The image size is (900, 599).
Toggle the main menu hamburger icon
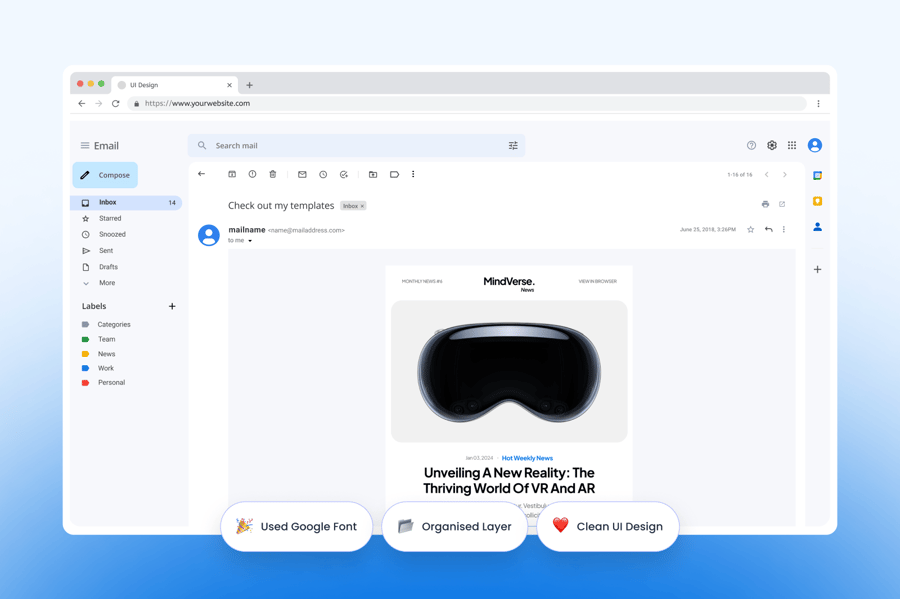(x=85, y=146)
